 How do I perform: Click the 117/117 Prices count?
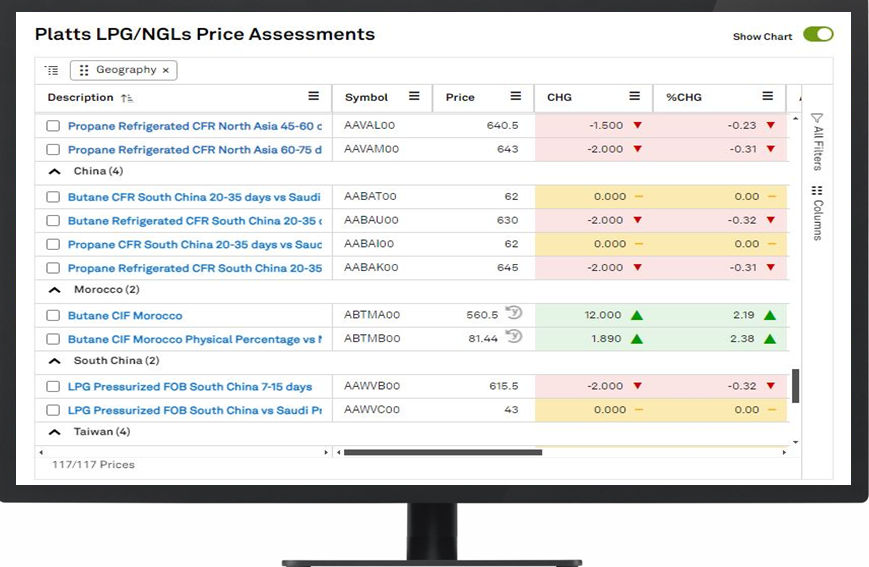click(x=93, y=465)
